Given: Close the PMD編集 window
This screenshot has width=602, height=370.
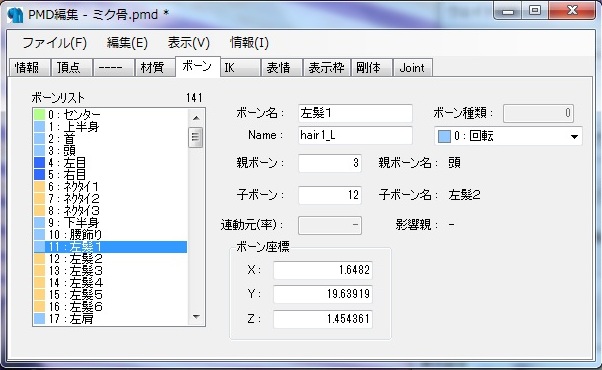Looking at the screenshot, I should pyautogui.click(x=572, y=11).
